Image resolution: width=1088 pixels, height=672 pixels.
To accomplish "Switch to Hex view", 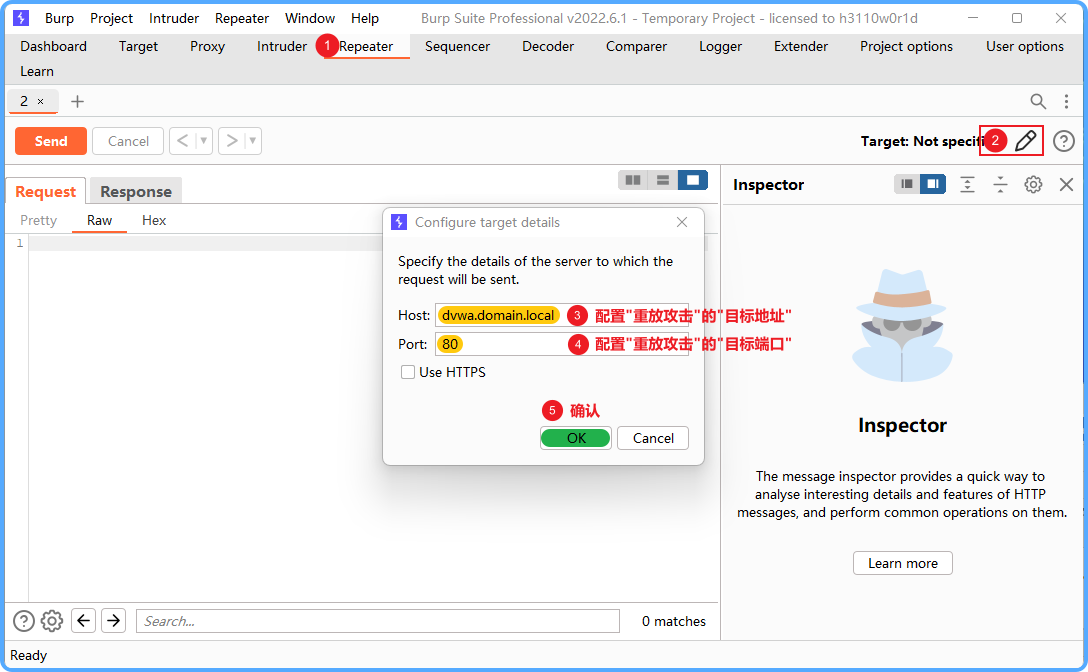I will 154,220.
